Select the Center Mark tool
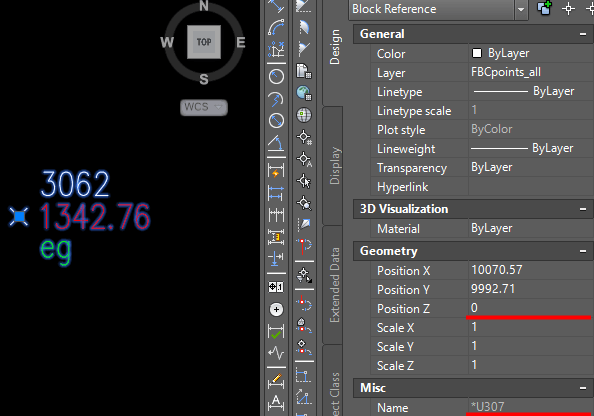The width and height of the screenshot is (594, 416). [x=276, y=310]
